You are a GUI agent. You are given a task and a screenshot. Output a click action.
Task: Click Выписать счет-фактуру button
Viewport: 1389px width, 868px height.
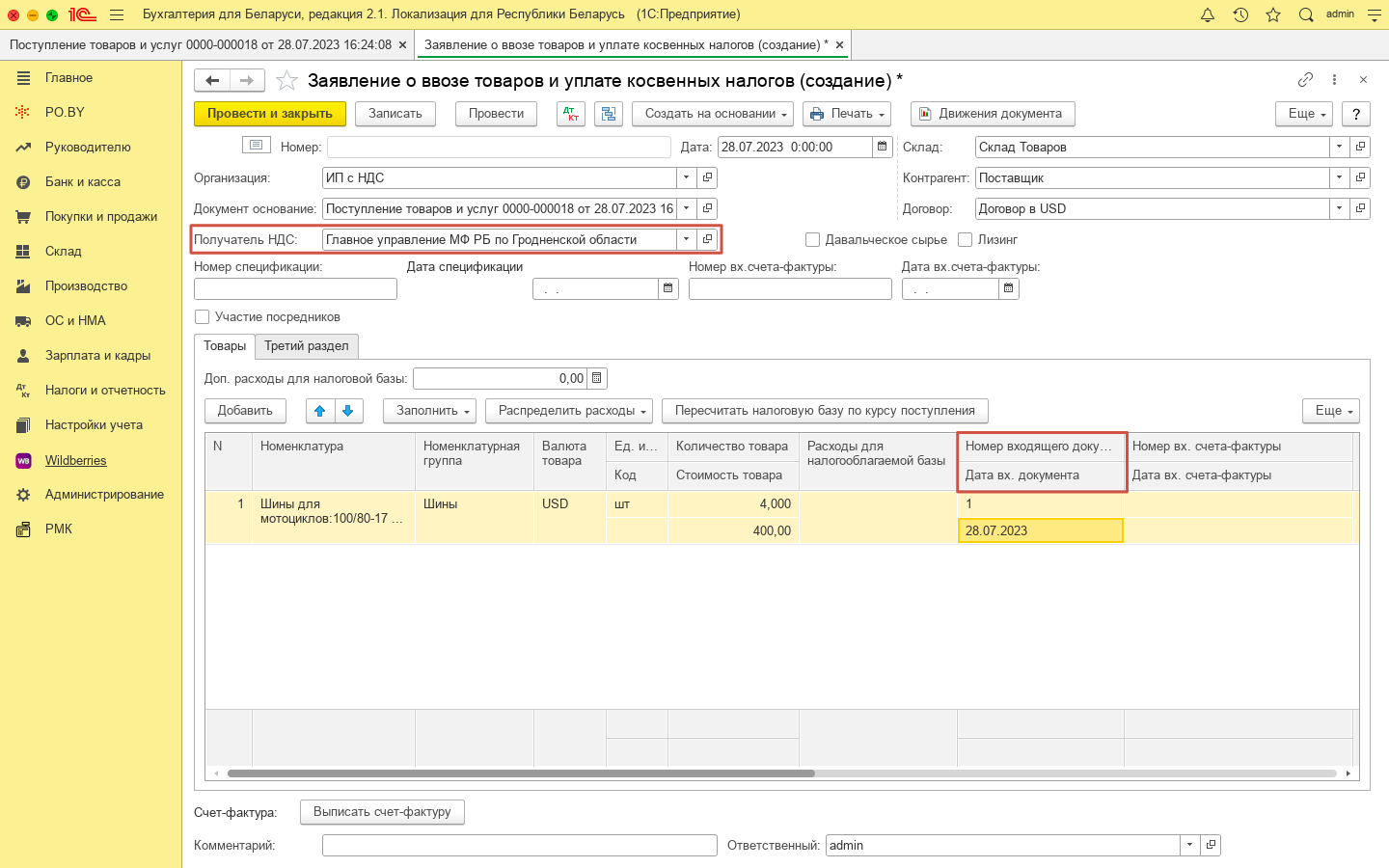pyautogui.click(x=382, y=812)
